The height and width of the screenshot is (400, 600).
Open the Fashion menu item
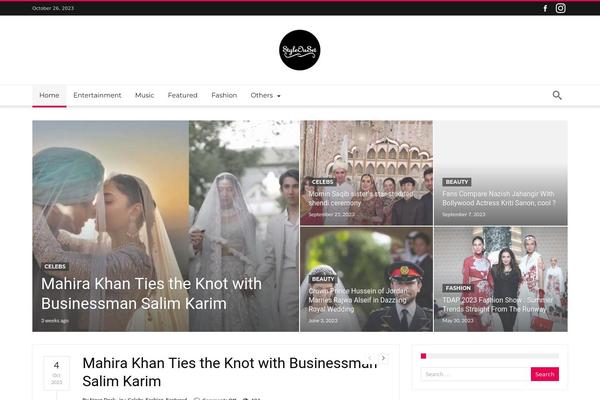coord(224,95)
